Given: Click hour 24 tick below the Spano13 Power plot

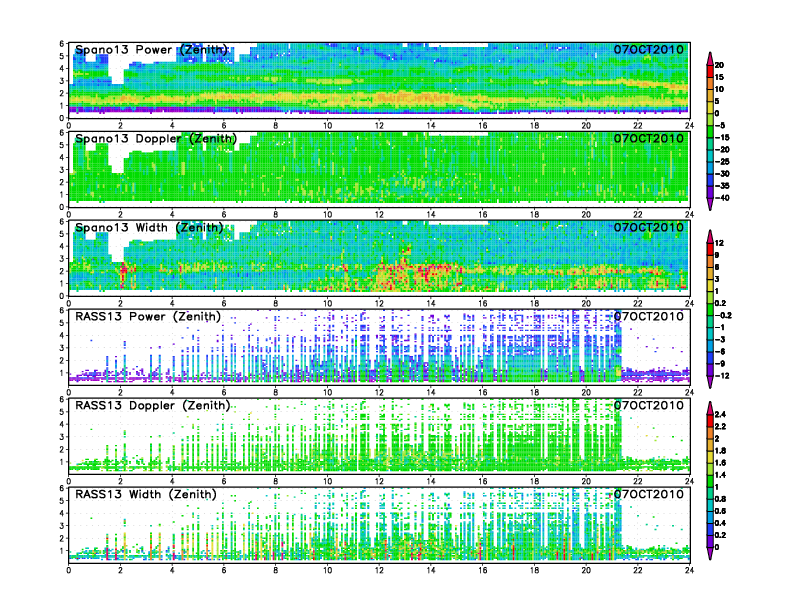Looking at the screenshot, I should tap(689, 125).
